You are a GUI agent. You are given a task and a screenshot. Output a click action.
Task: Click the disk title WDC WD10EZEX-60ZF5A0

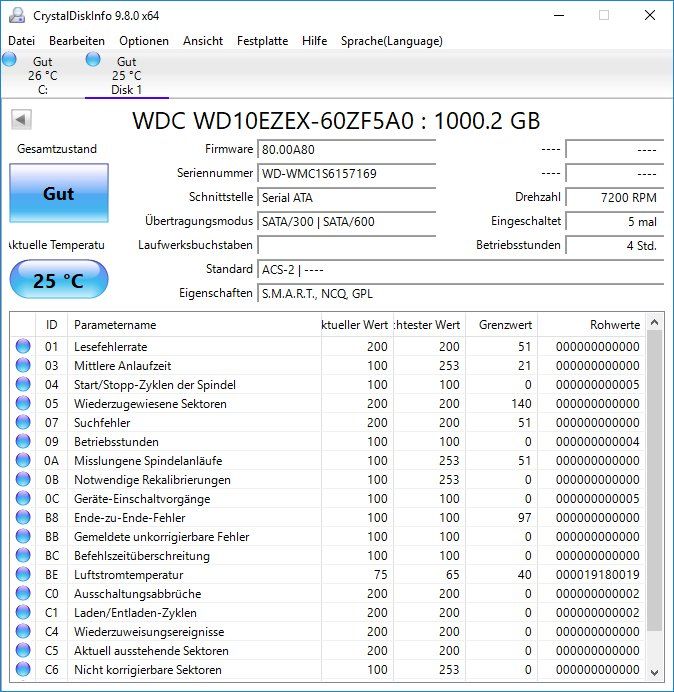[x=336, y=120]
